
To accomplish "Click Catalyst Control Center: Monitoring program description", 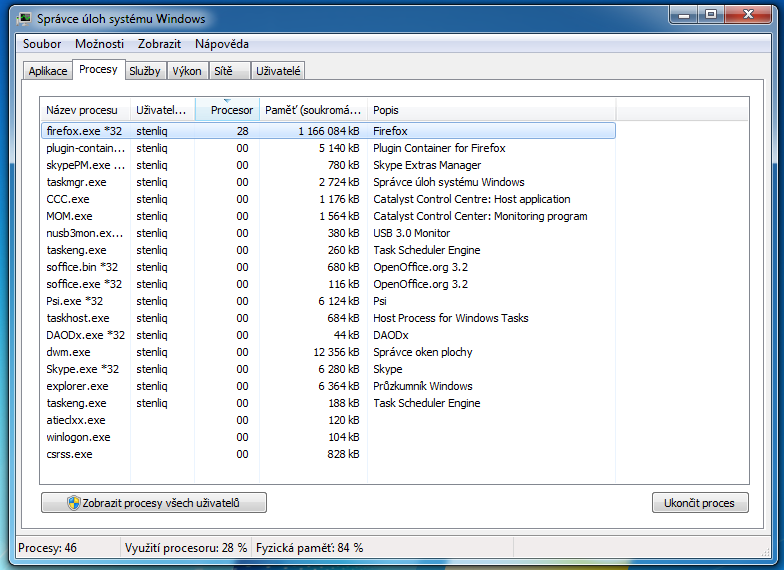I will [x=480, y=216].
